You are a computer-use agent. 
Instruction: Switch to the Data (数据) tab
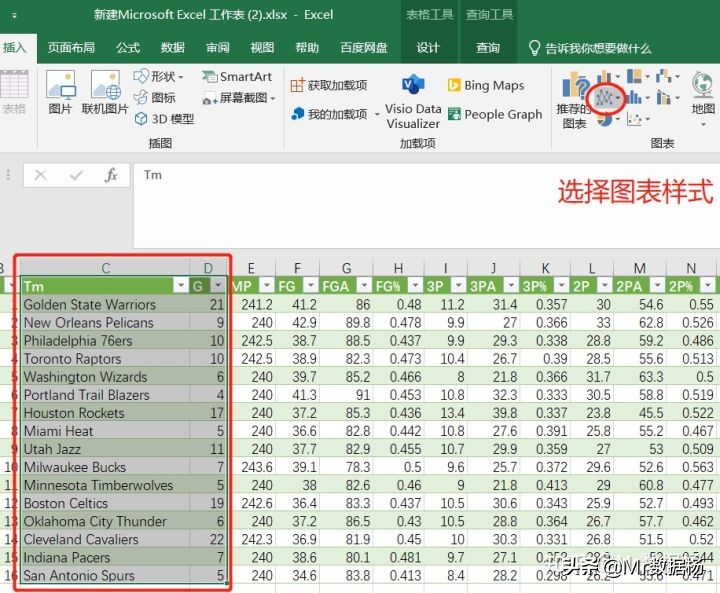point(173,48)
